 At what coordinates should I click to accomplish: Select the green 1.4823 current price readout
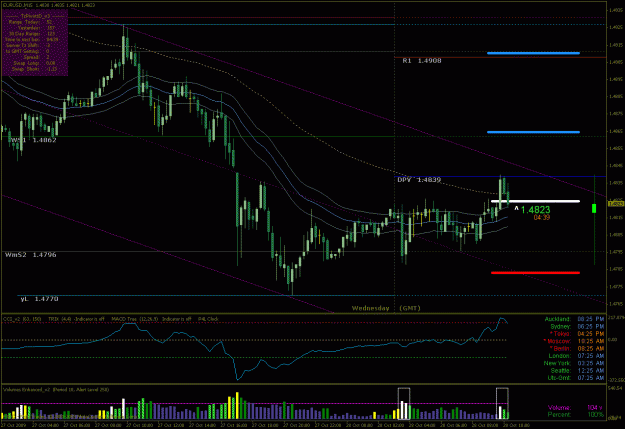click(x=535, y=210)
